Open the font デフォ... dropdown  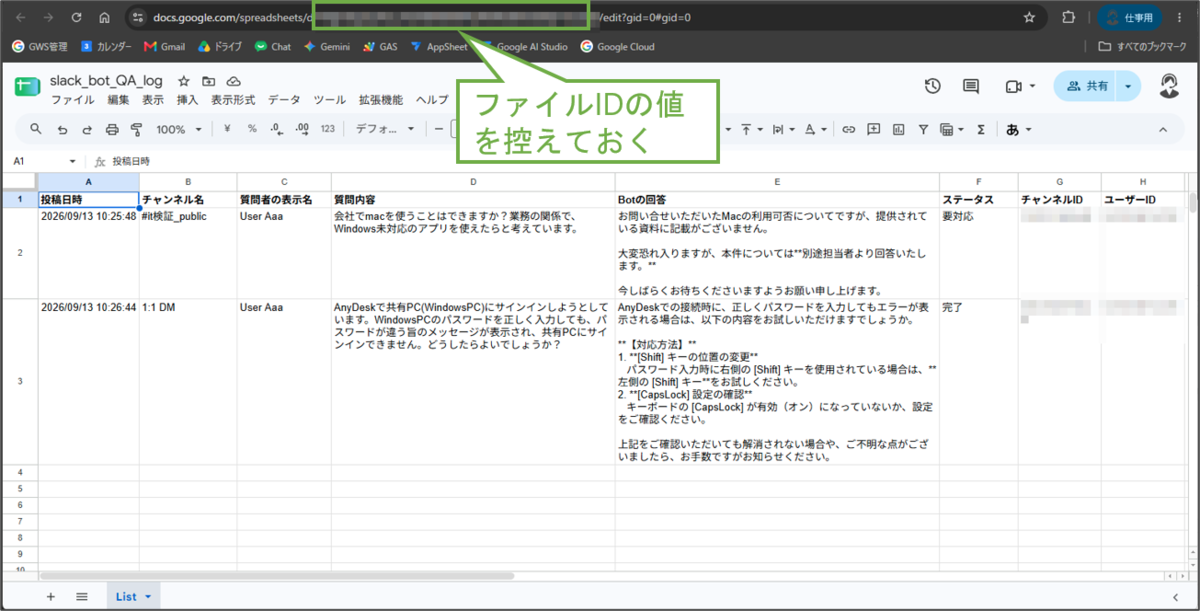383,129
